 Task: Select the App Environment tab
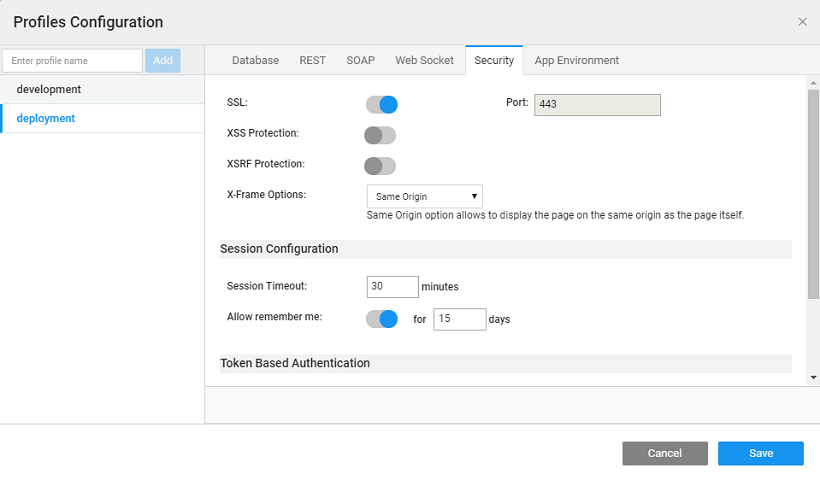576,60
